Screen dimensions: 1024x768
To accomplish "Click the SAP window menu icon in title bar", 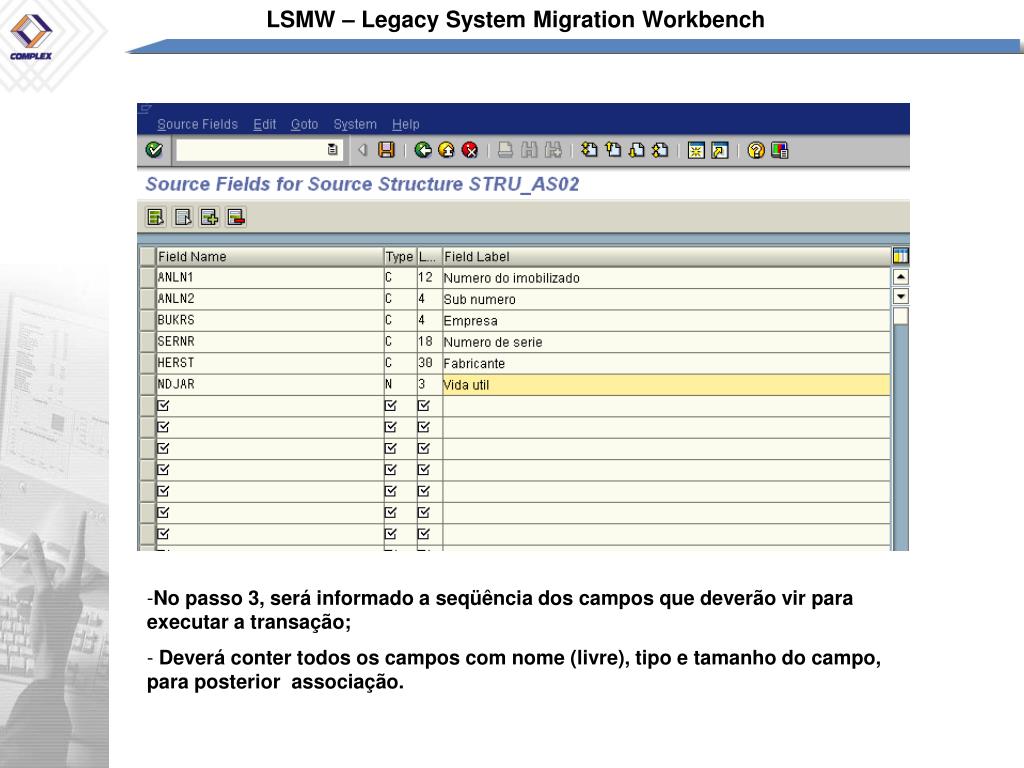I will pos(145,109).
